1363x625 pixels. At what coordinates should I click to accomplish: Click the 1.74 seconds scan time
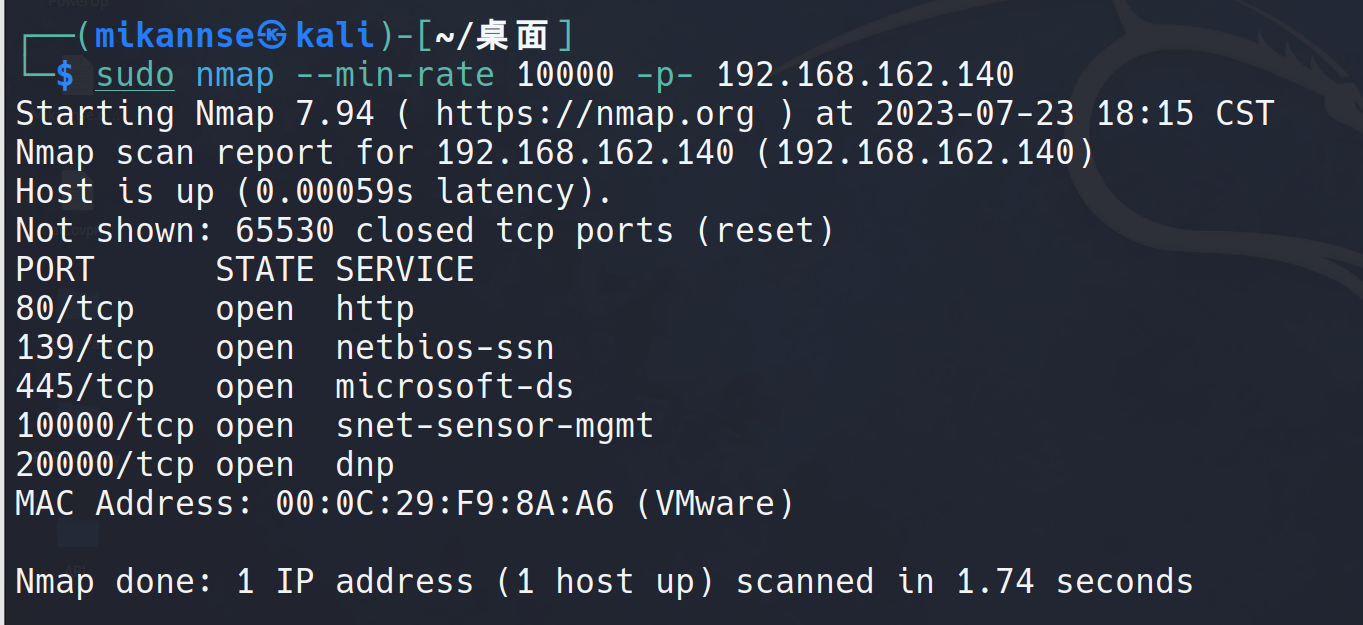[1074, 581]
